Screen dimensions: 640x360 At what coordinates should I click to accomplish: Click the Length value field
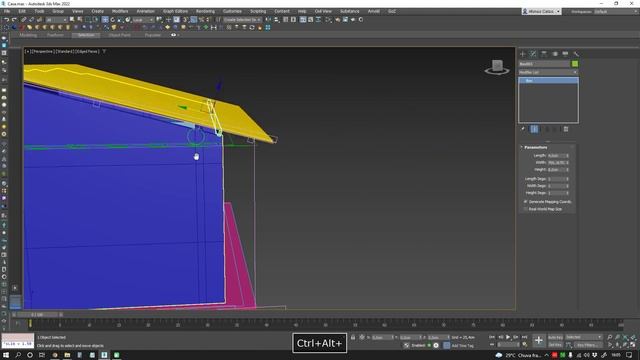(556, 156)
